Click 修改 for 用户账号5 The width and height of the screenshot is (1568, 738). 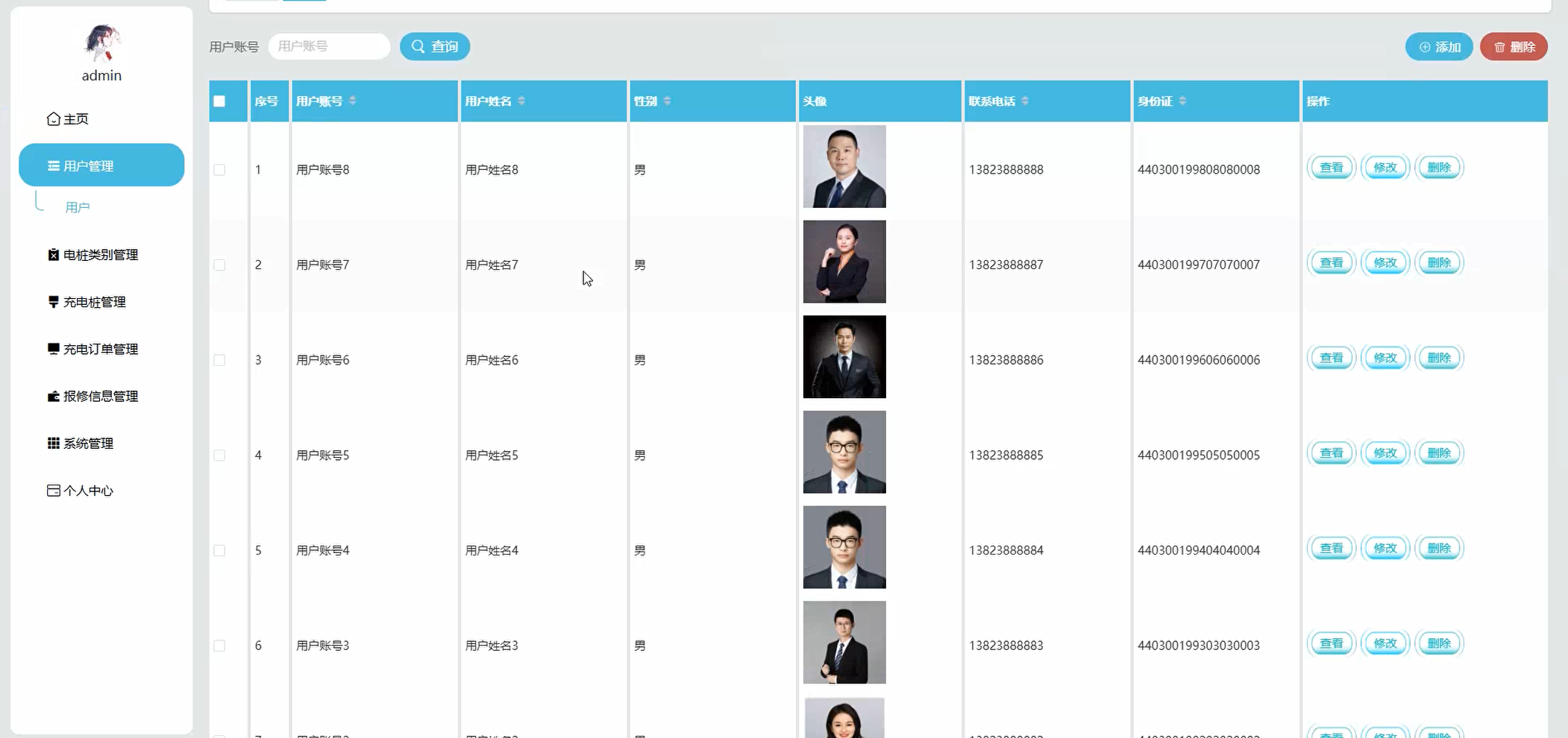(1385, 453)
